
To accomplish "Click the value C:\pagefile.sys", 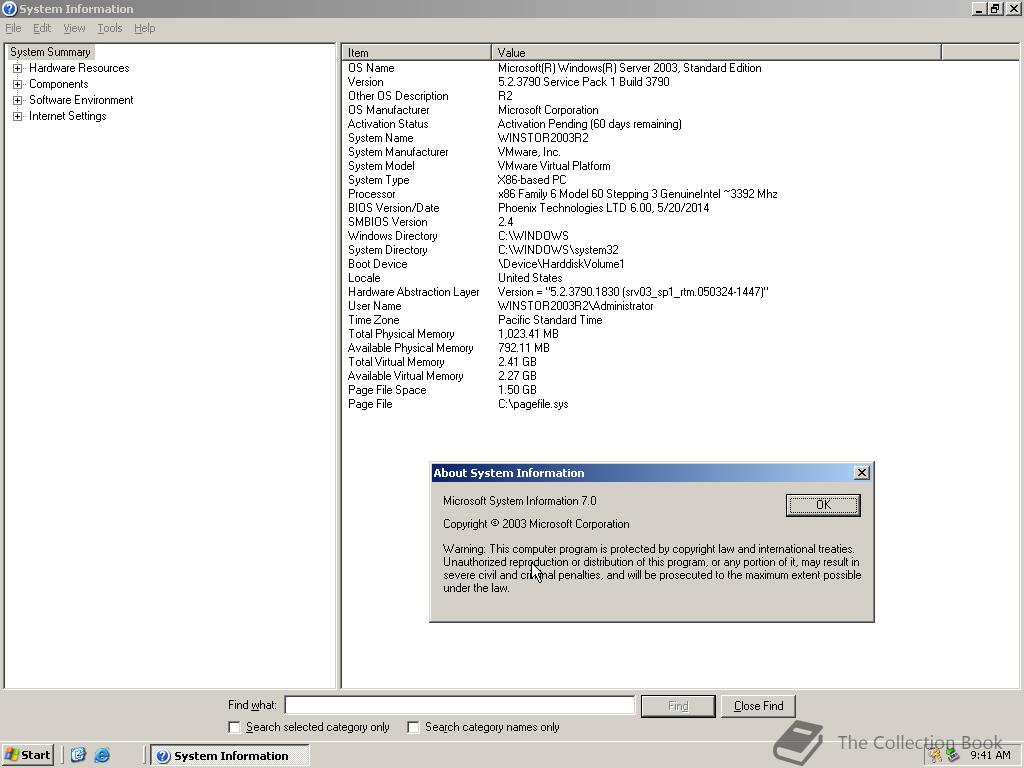I will (x=533, y=404).
